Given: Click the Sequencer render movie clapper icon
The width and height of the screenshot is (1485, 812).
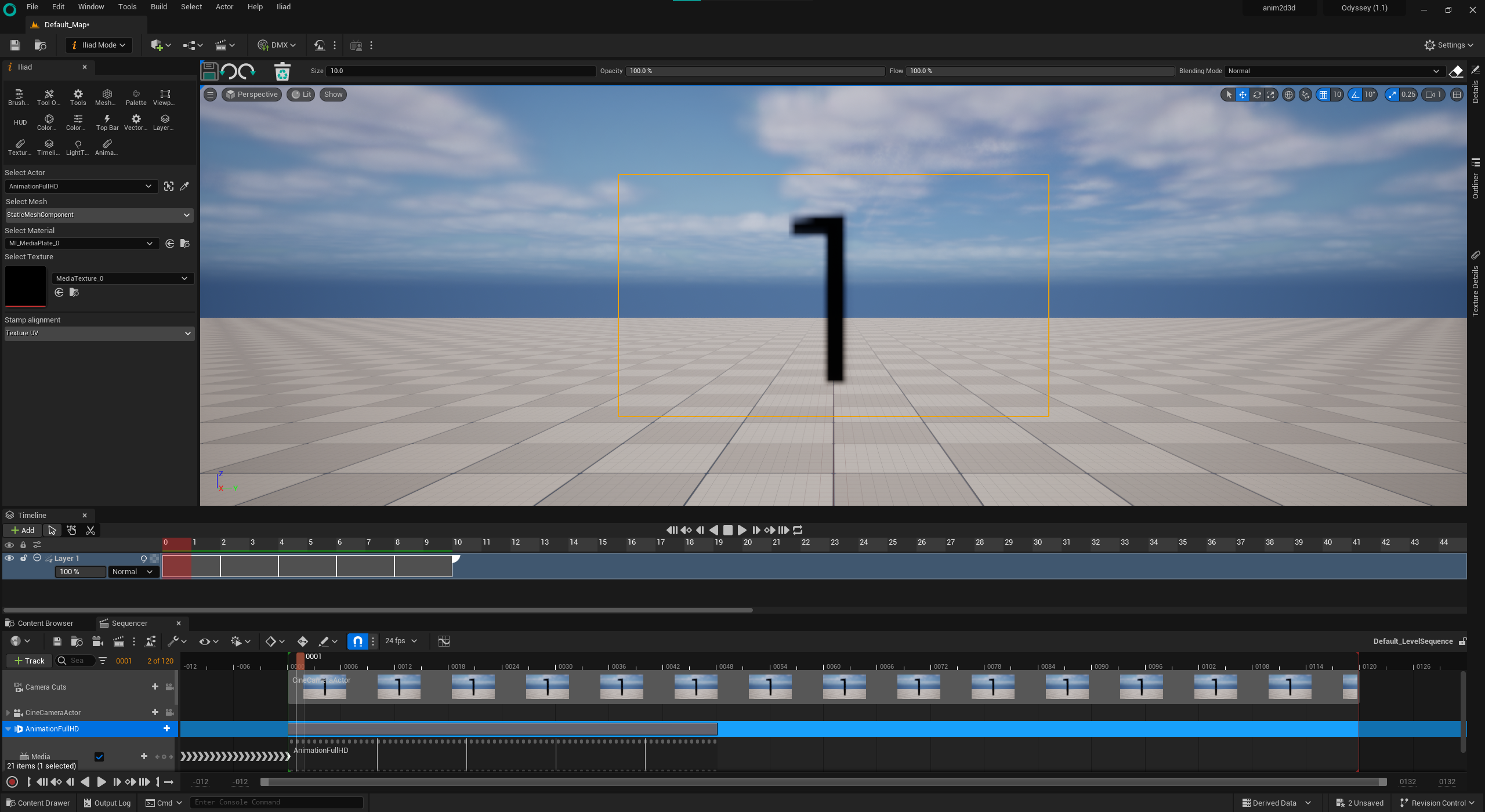Looking at the screenshot, I should click(119, 641).
